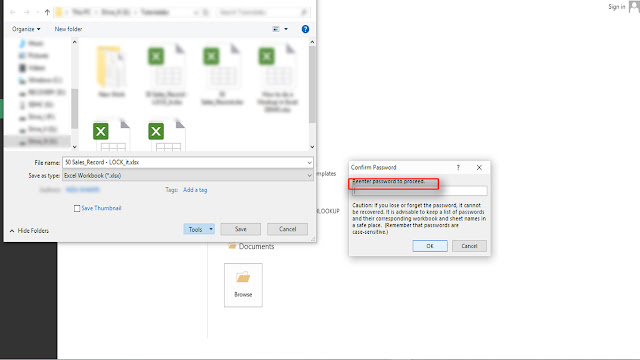The height and width of the screenshot is (360, 640).
Task: Click the navigation pane scroll down arrow
Action: (x=74, y=147)
